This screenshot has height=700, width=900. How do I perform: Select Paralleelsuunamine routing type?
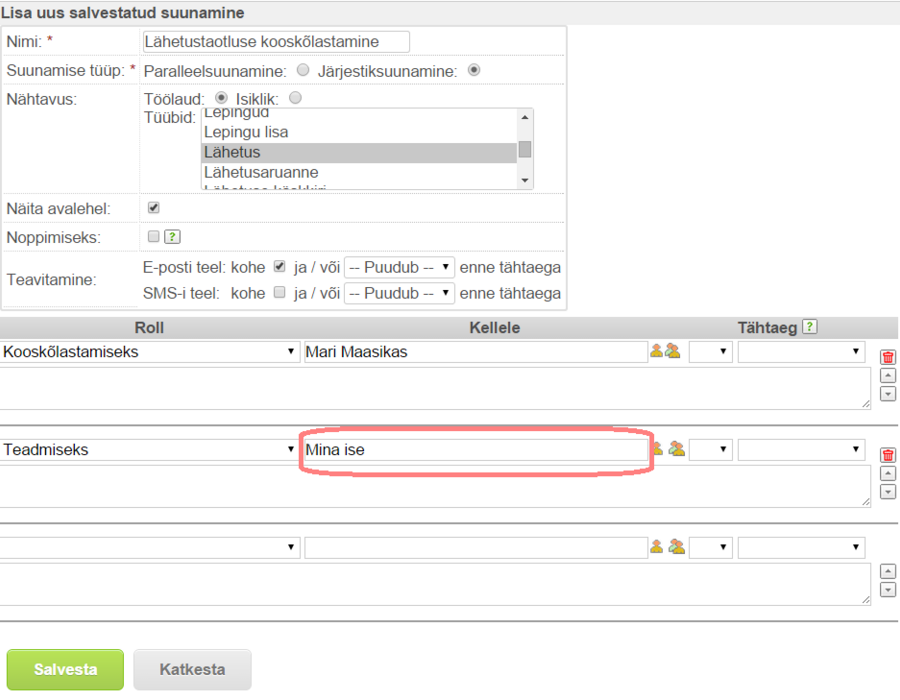[x=302, y=70]
